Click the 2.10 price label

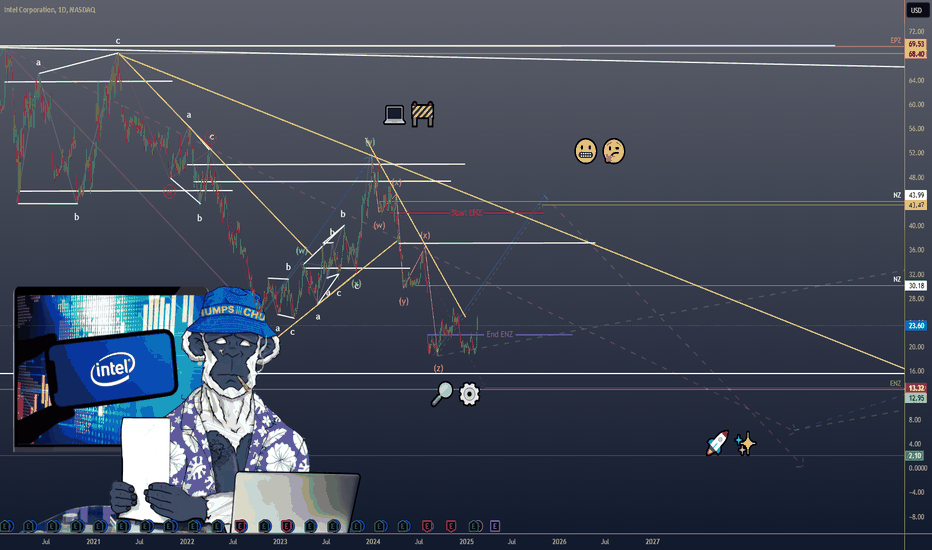tap(915, 456)
